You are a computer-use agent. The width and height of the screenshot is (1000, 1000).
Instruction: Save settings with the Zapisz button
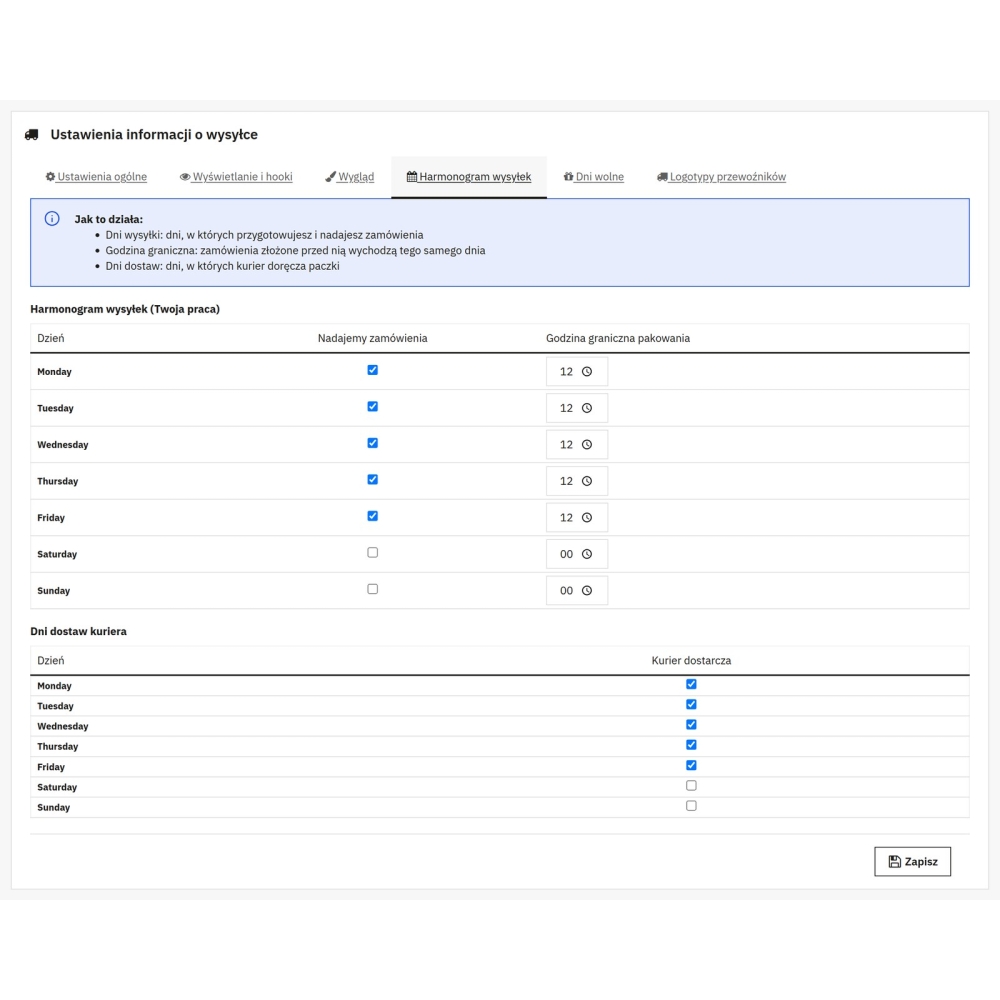tap(913, 862)
